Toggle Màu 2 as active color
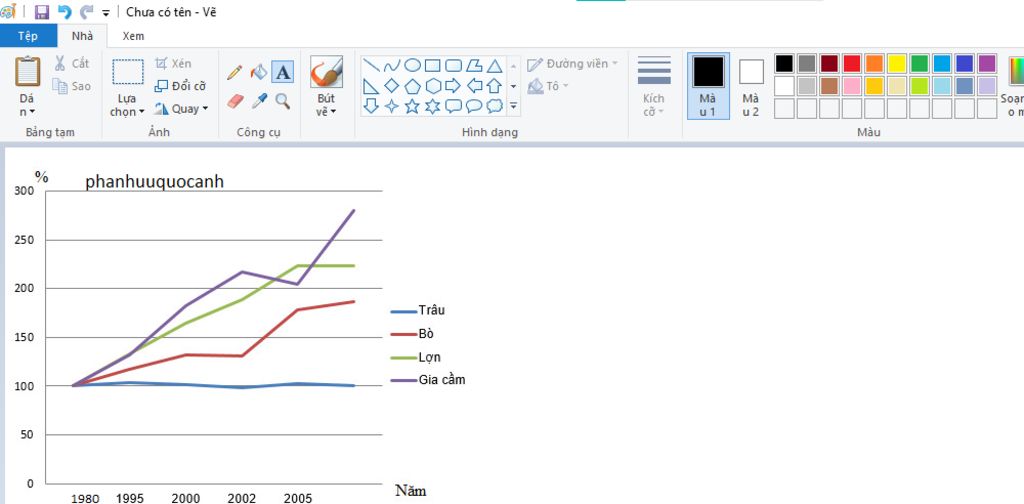The height and width of the screenshot is (504, 1024). pyautogui.click(x=751, y=85)
